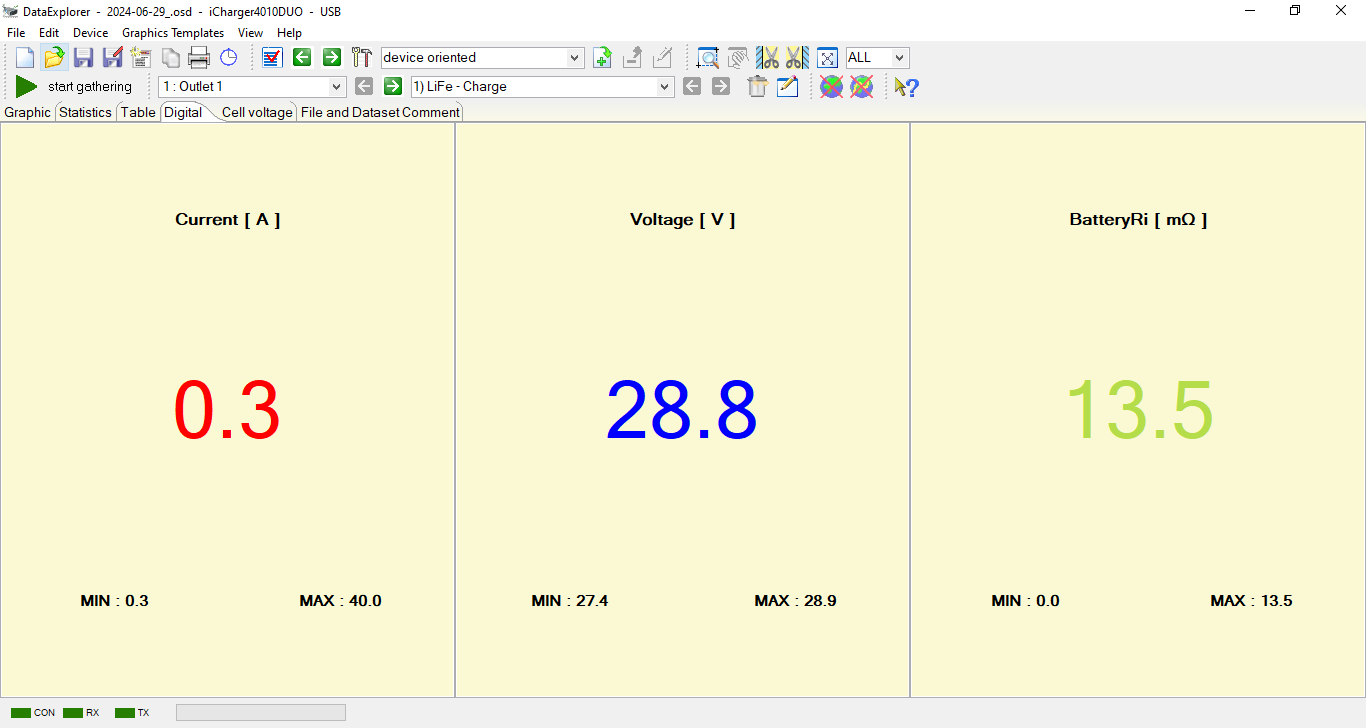
Task: Switch to the Cell voltage tab
Action: coord(257,112)
